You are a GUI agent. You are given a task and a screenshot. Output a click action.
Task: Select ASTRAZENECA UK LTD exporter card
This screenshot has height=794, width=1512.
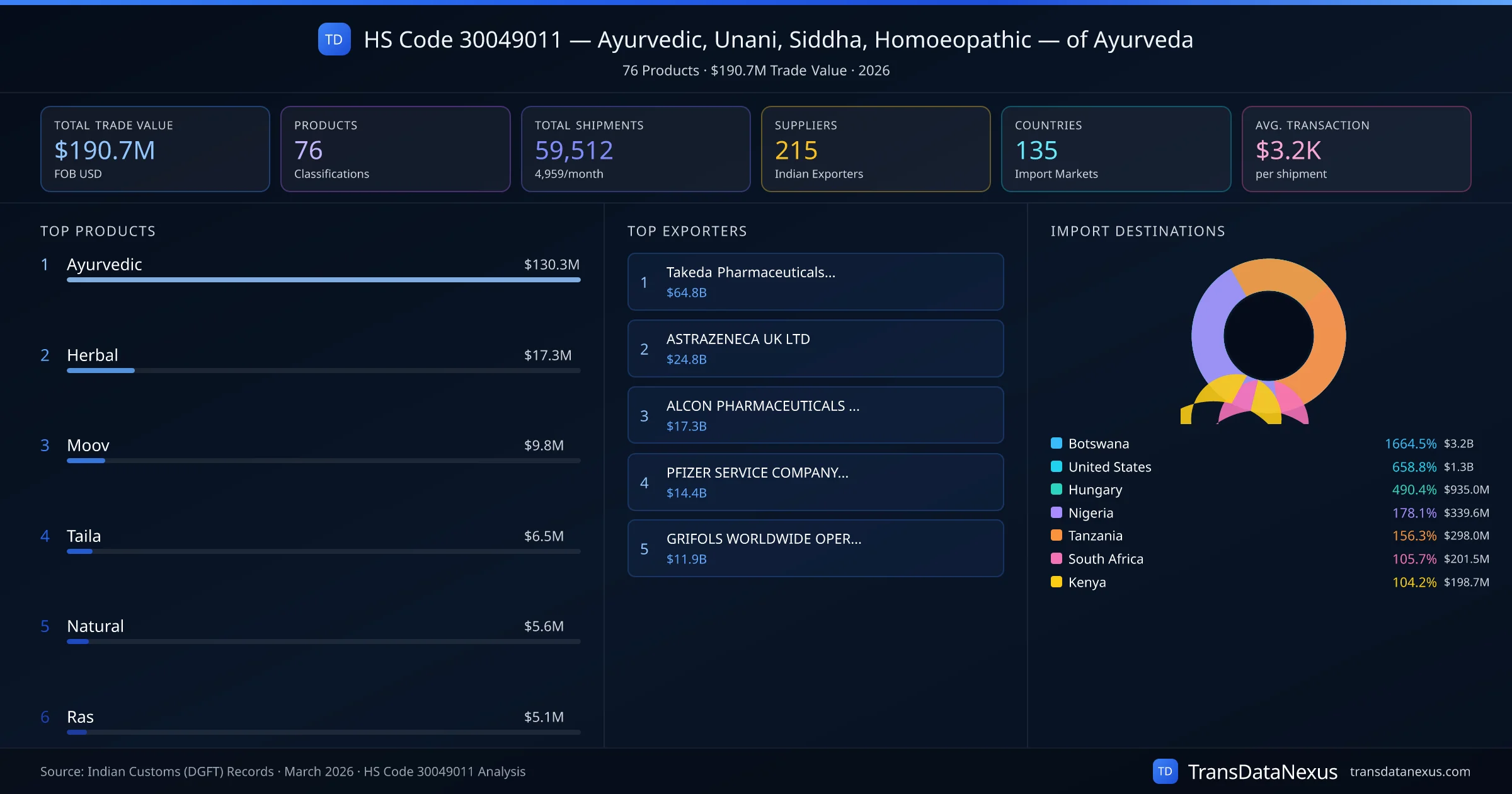[815, 348]
